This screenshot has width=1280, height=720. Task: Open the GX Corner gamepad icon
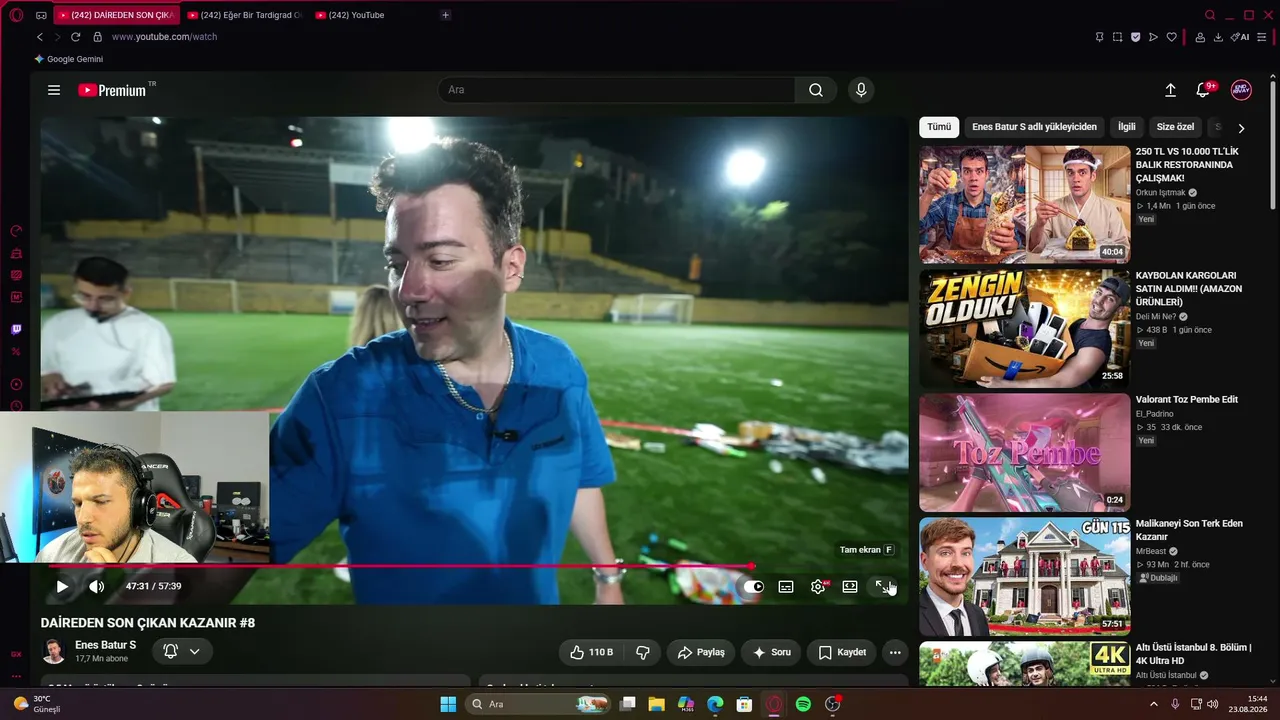coord(41,15)
